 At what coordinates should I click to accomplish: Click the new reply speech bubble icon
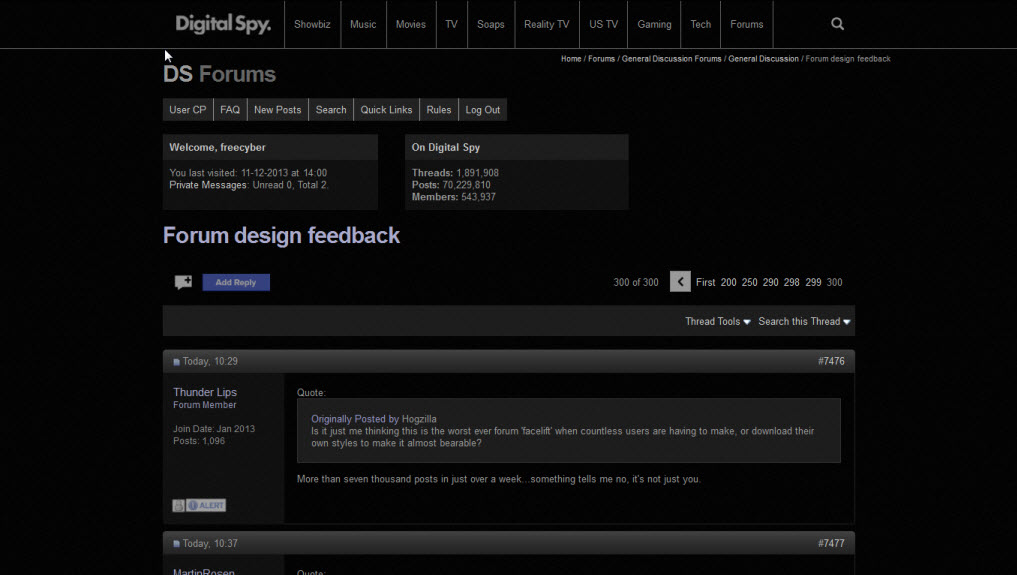coord(183,282)
